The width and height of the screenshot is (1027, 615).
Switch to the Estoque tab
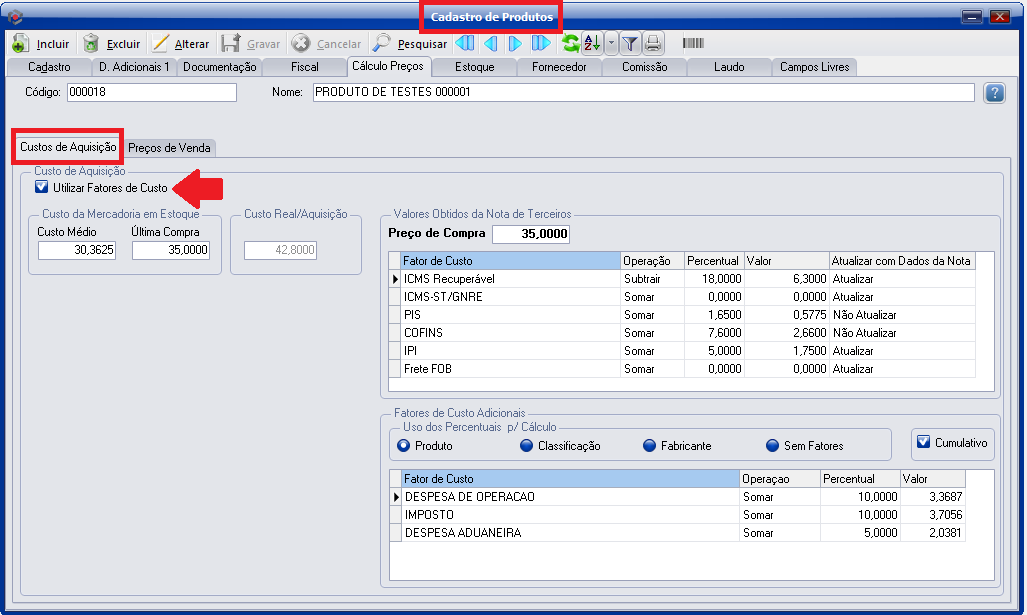(474, 67)
